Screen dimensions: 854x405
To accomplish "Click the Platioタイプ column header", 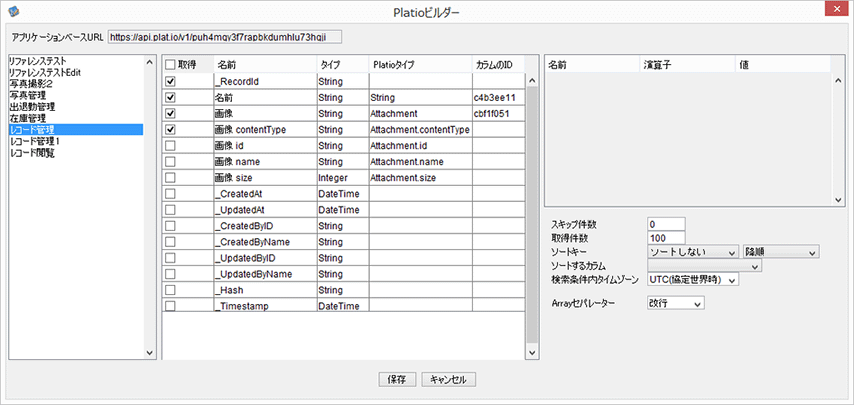I will (x=420, y=65).
